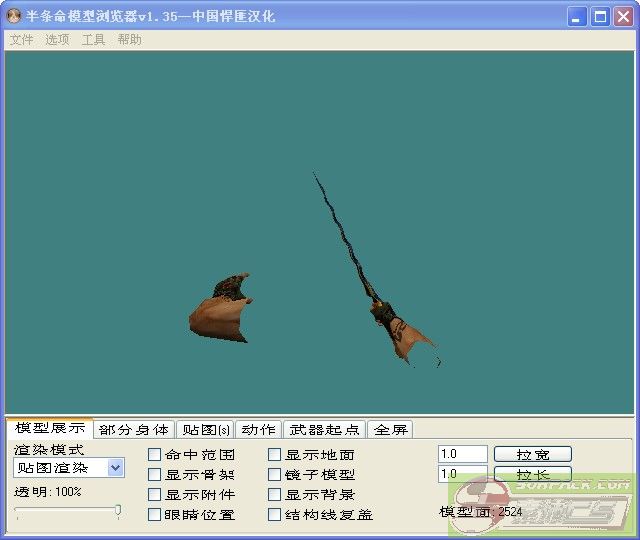The height and width of the screenshot is (540, 640).
Task: Enable the 镜子模型 (mirror model) checkbox
Action: coord(275,474)
